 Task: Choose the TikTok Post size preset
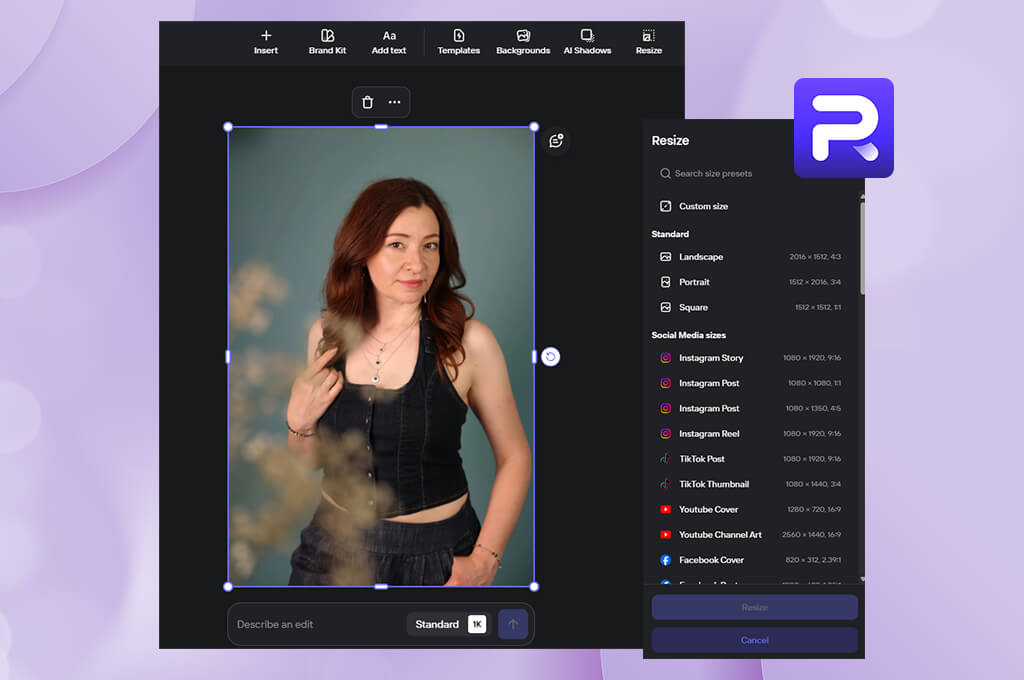click(x=750, y=459)
